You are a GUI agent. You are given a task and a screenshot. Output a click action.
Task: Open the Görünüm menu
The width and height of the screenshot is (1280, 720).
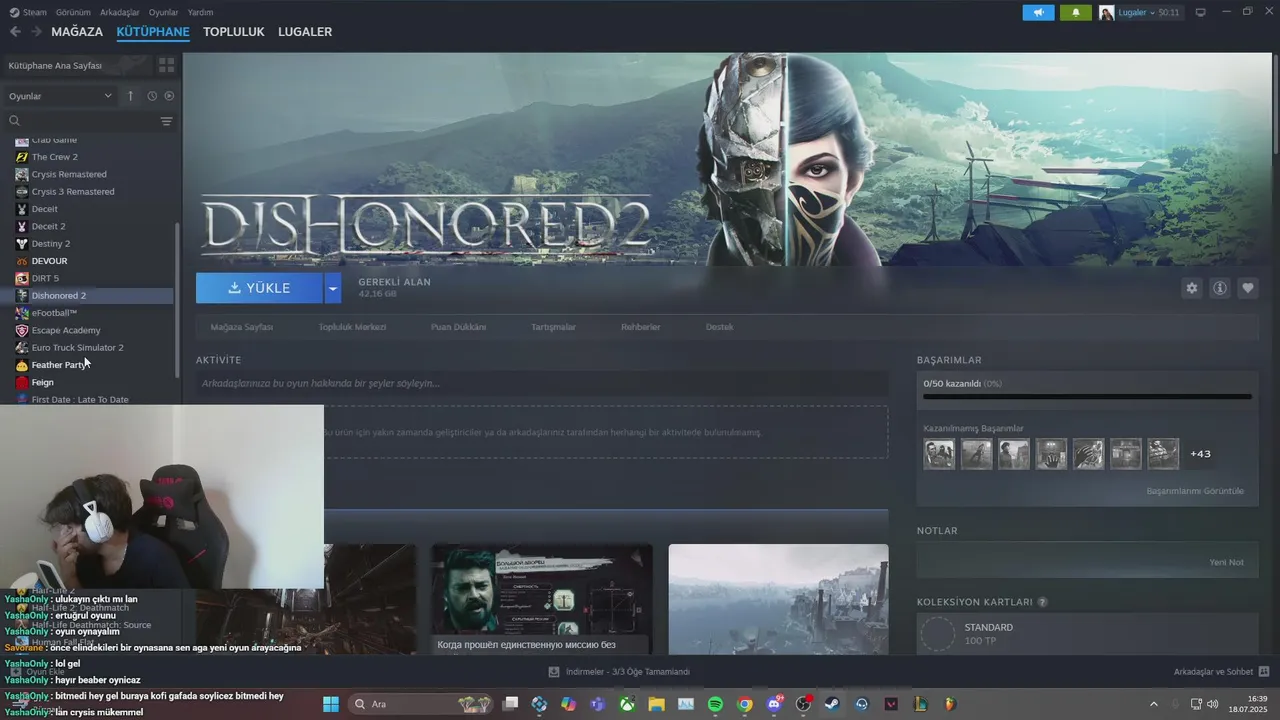73,12
